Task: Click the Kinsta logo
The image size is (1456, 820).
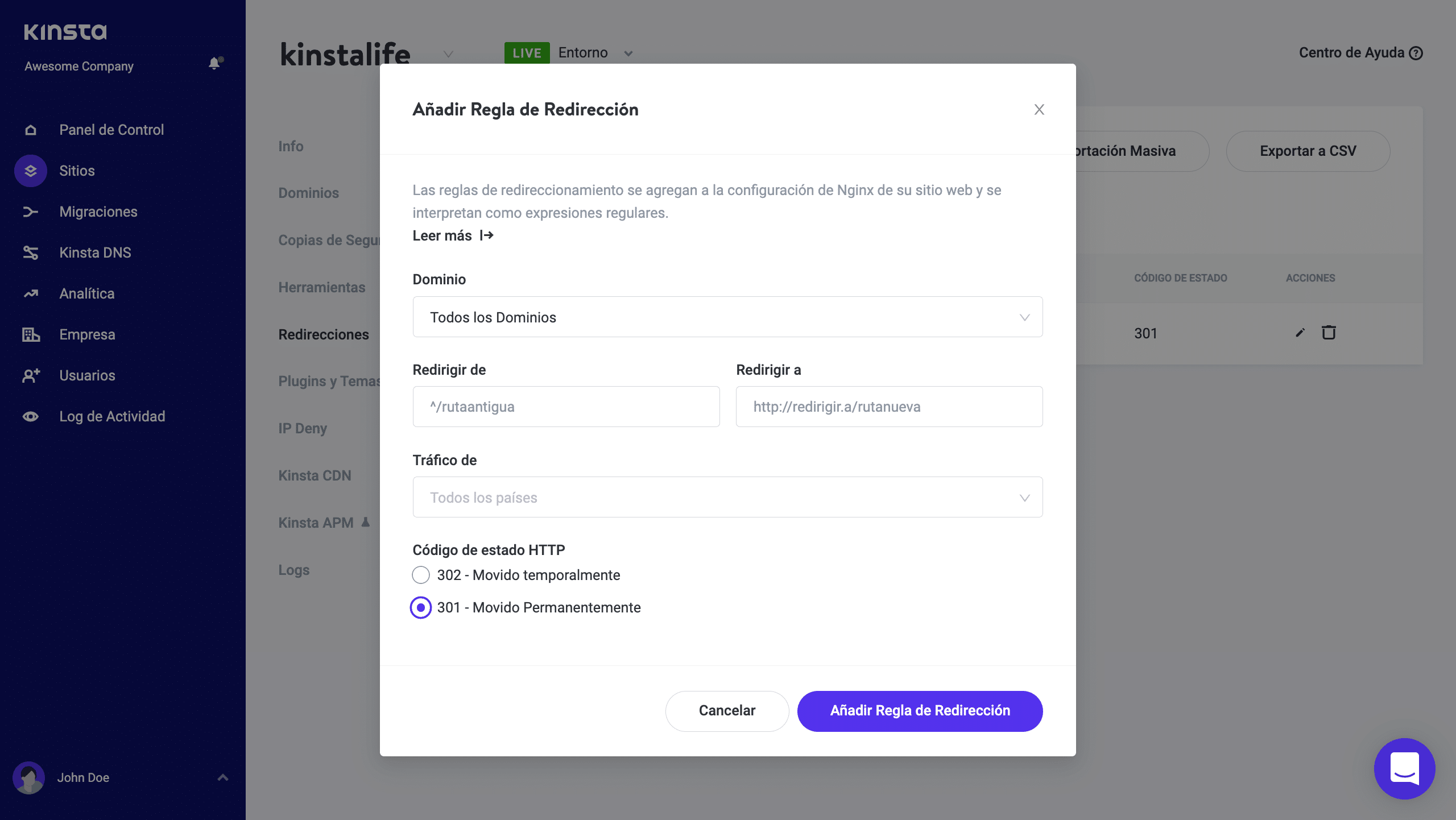Action: click(65, 32)
